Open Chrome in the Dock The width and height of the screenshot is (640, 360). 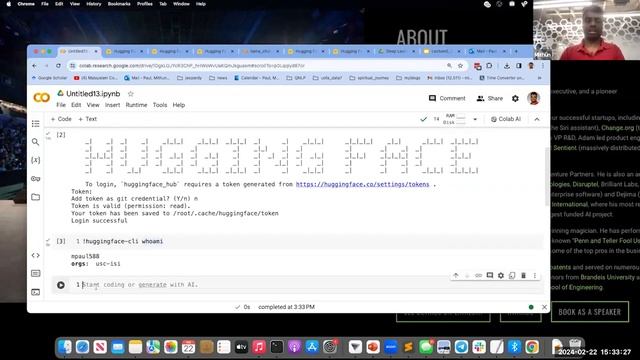[532, 347]
